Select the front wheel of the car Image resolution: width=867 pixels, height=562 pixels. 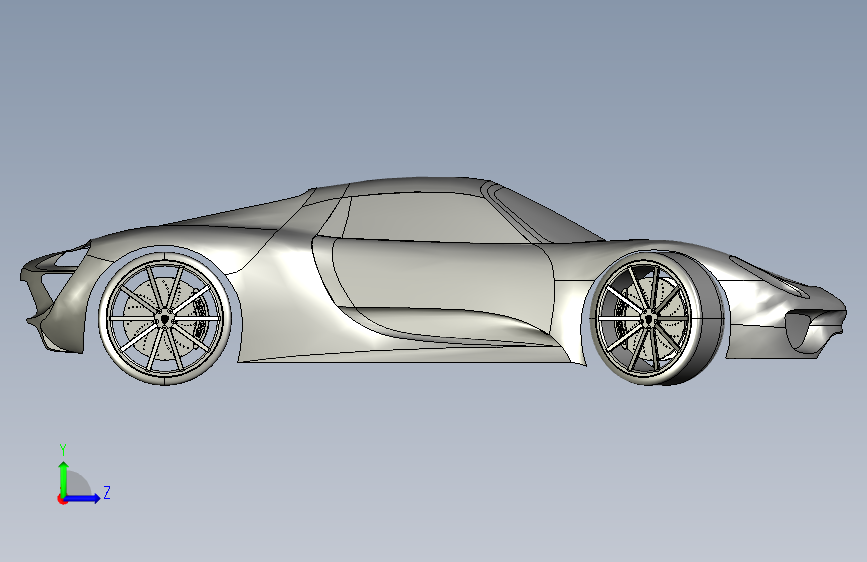click(656, 319)
